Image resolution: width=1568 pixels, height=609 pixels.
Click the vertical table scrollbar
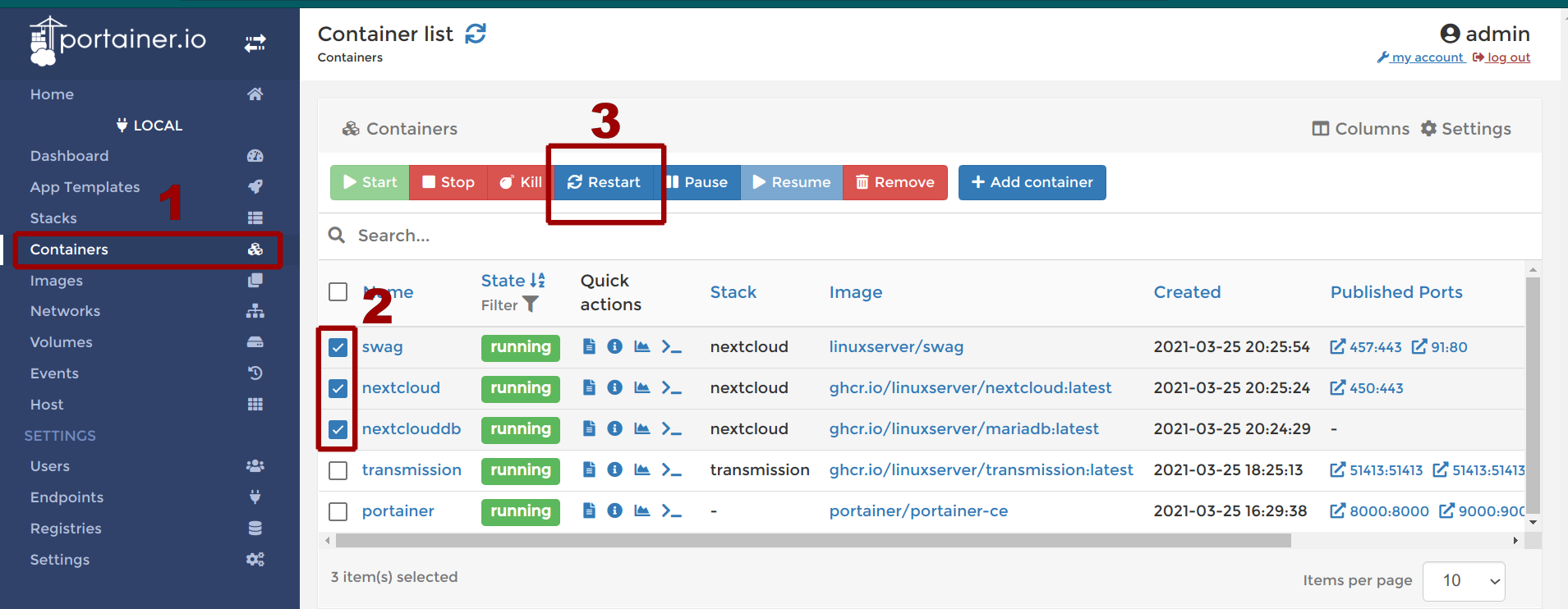click(x=1533, y=396)
